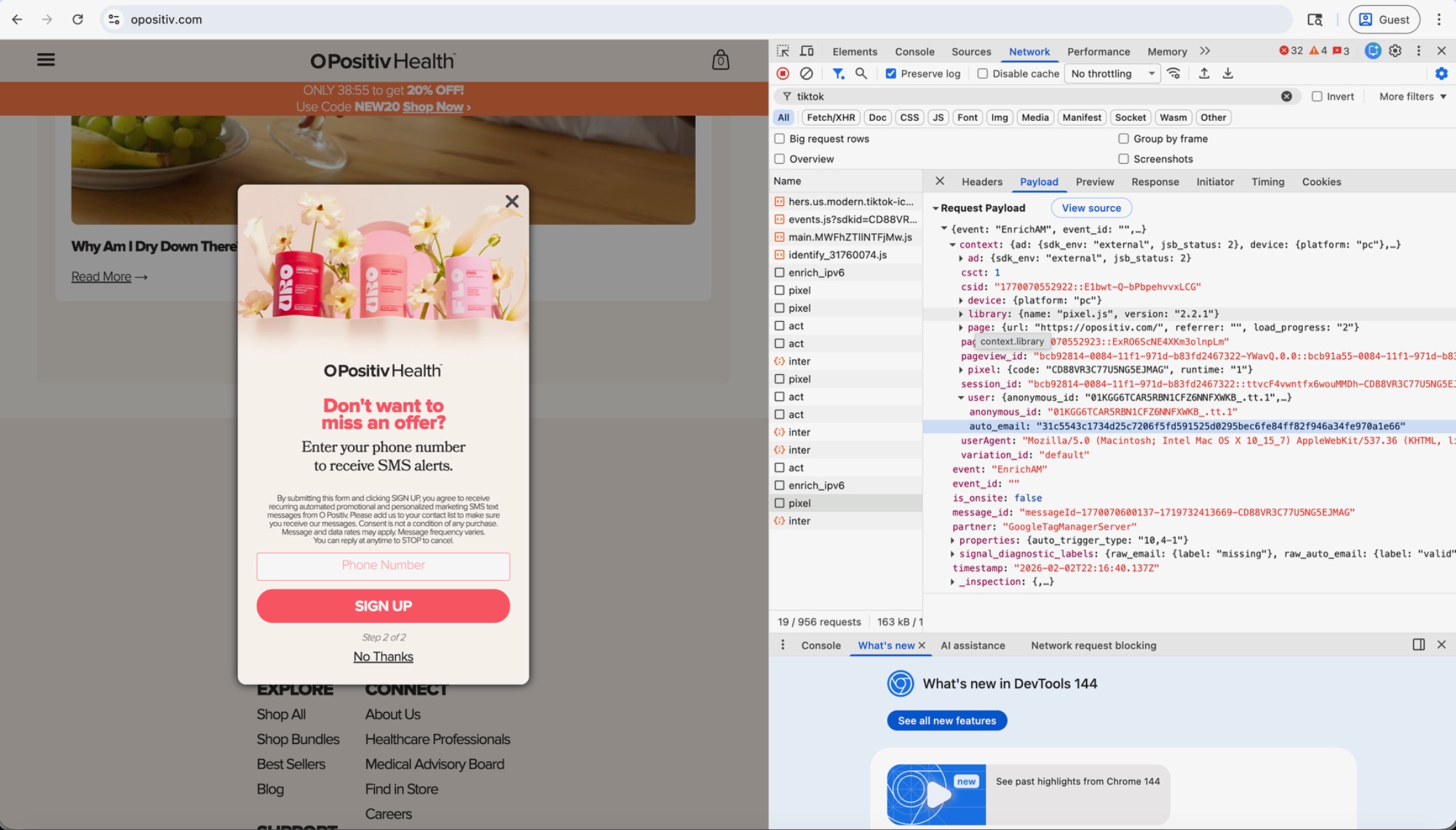Export HAR file of requests
Viewport: 1456px width, 830px height.
click(x=1229, y=73)
